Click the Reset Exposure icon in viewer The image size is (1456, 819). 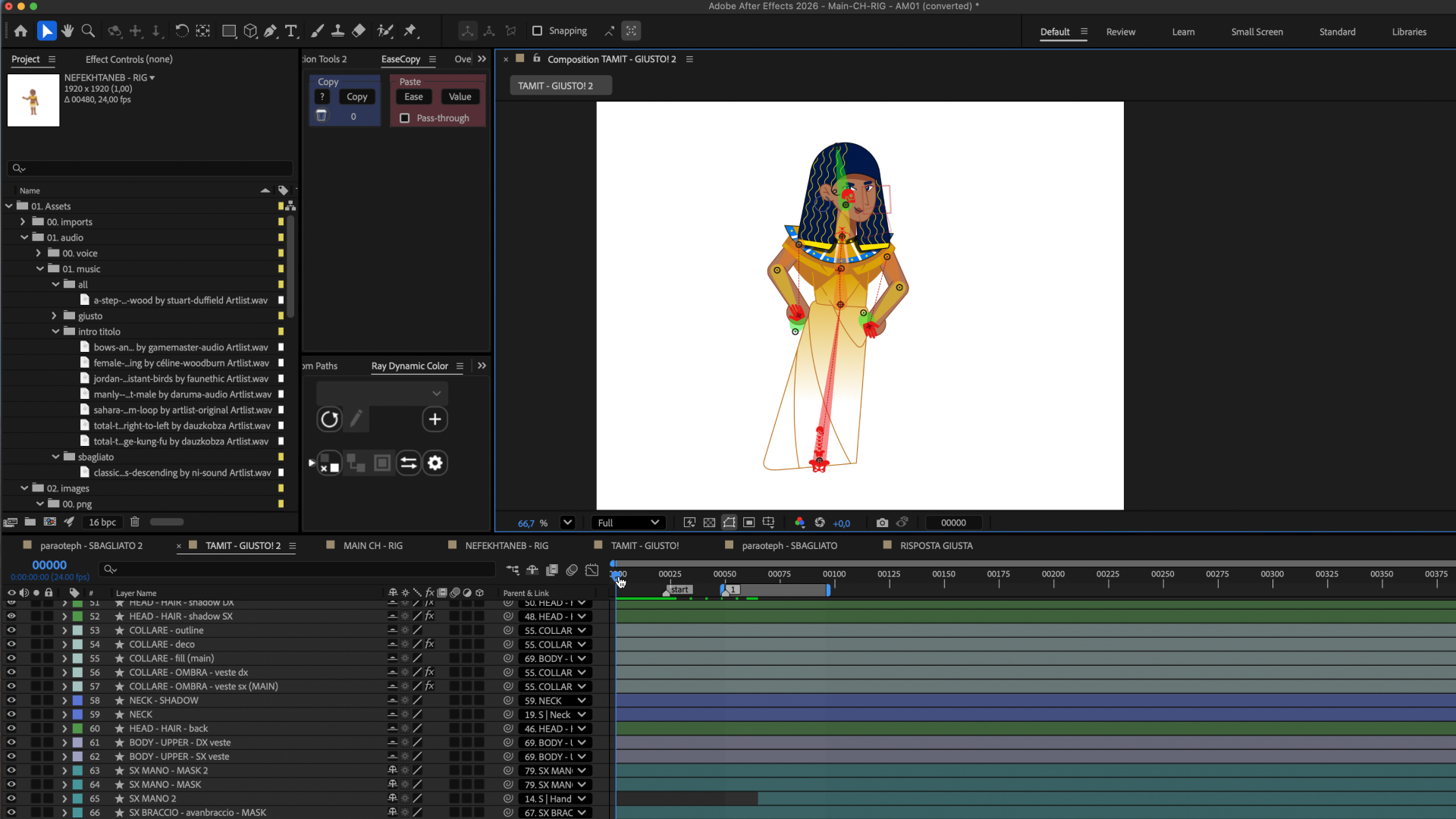pos(820,522)
